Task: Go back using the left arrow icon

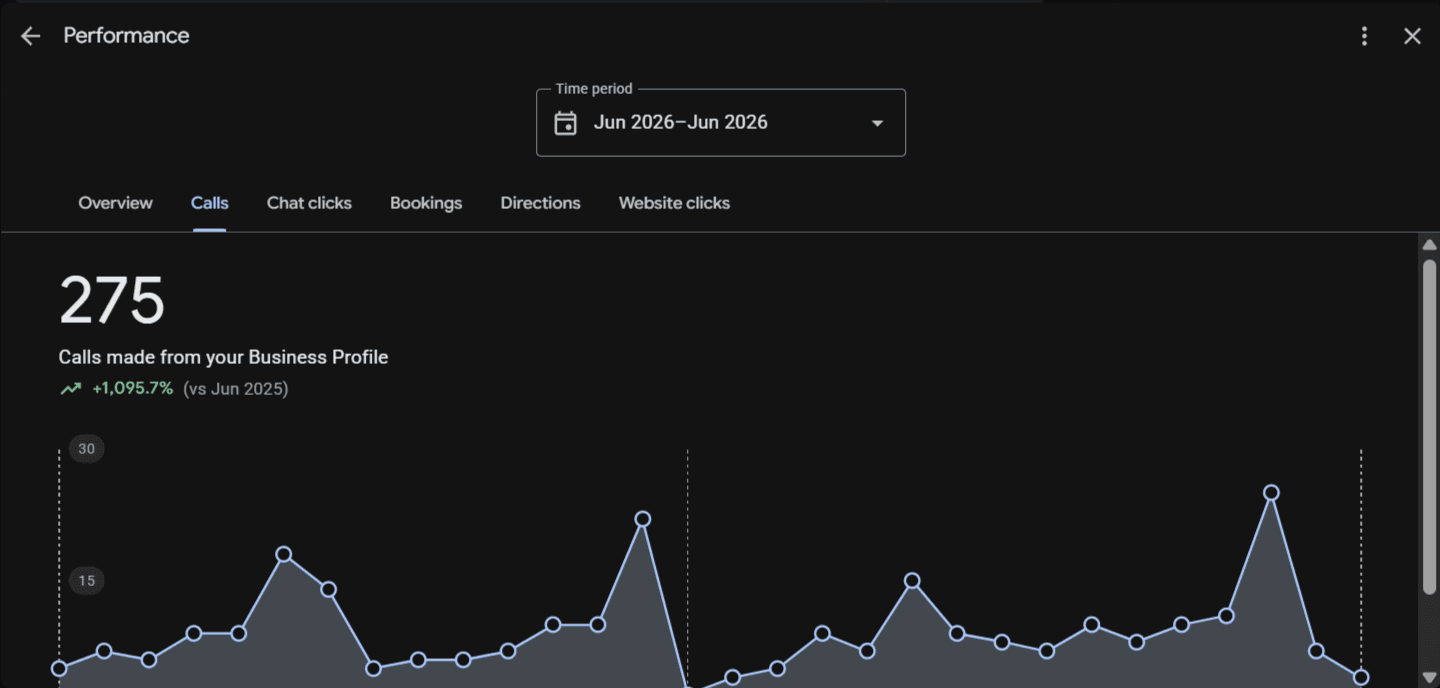Action: point(31,36)
